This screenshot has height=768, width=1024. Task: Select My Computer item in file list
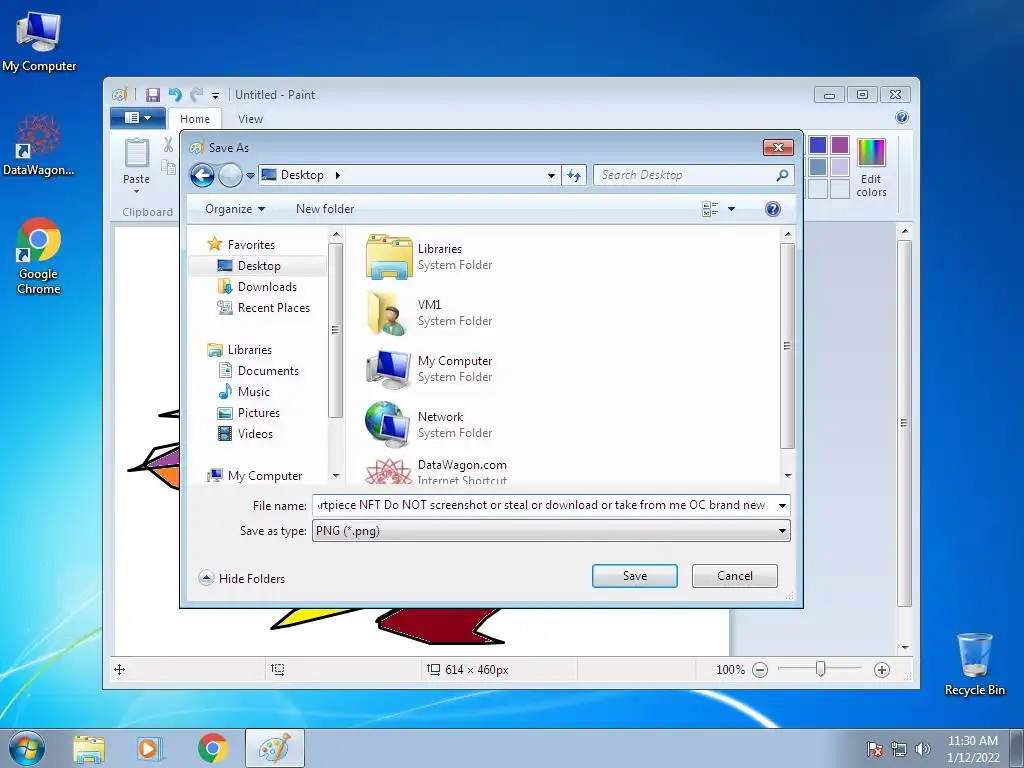[x=429, y=368]
